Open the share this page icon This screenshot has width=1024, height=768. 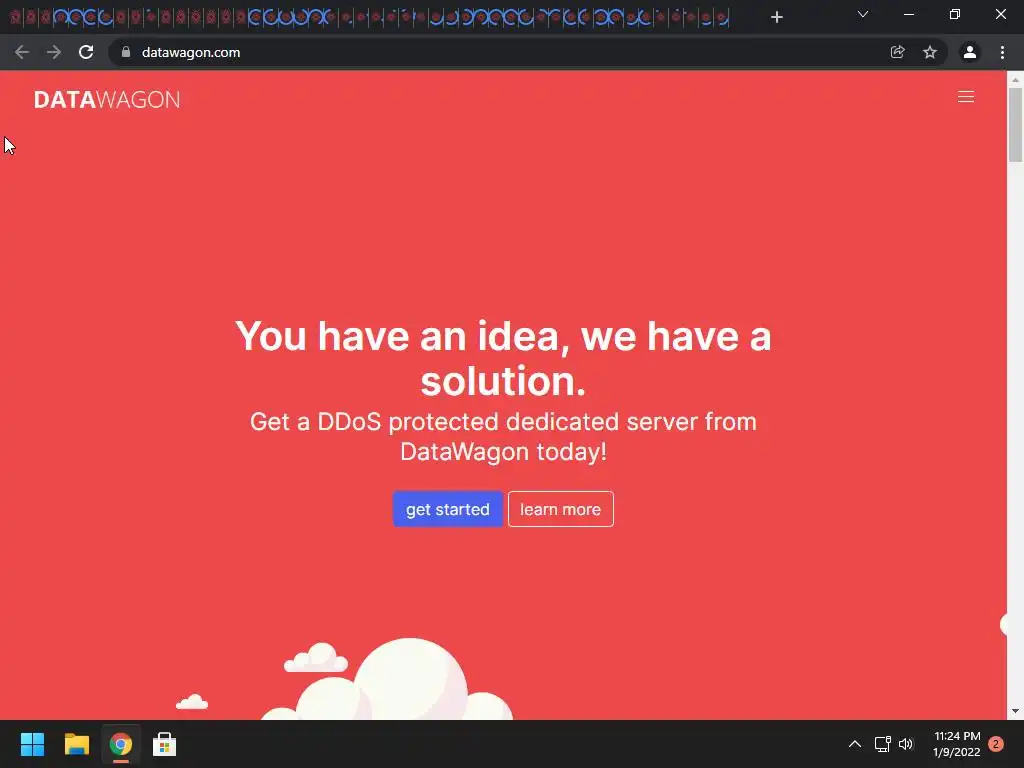point(897,52)
